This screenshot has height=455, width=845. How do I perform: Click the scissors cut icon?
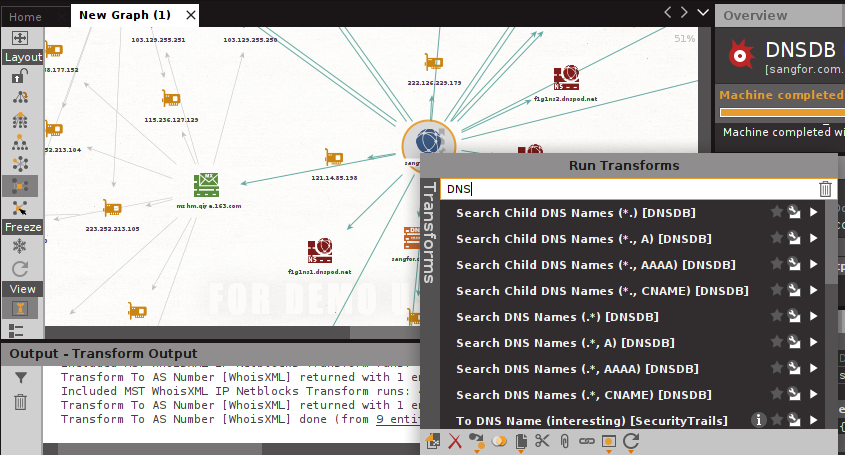pyautogui.click(x=542, y=441)
